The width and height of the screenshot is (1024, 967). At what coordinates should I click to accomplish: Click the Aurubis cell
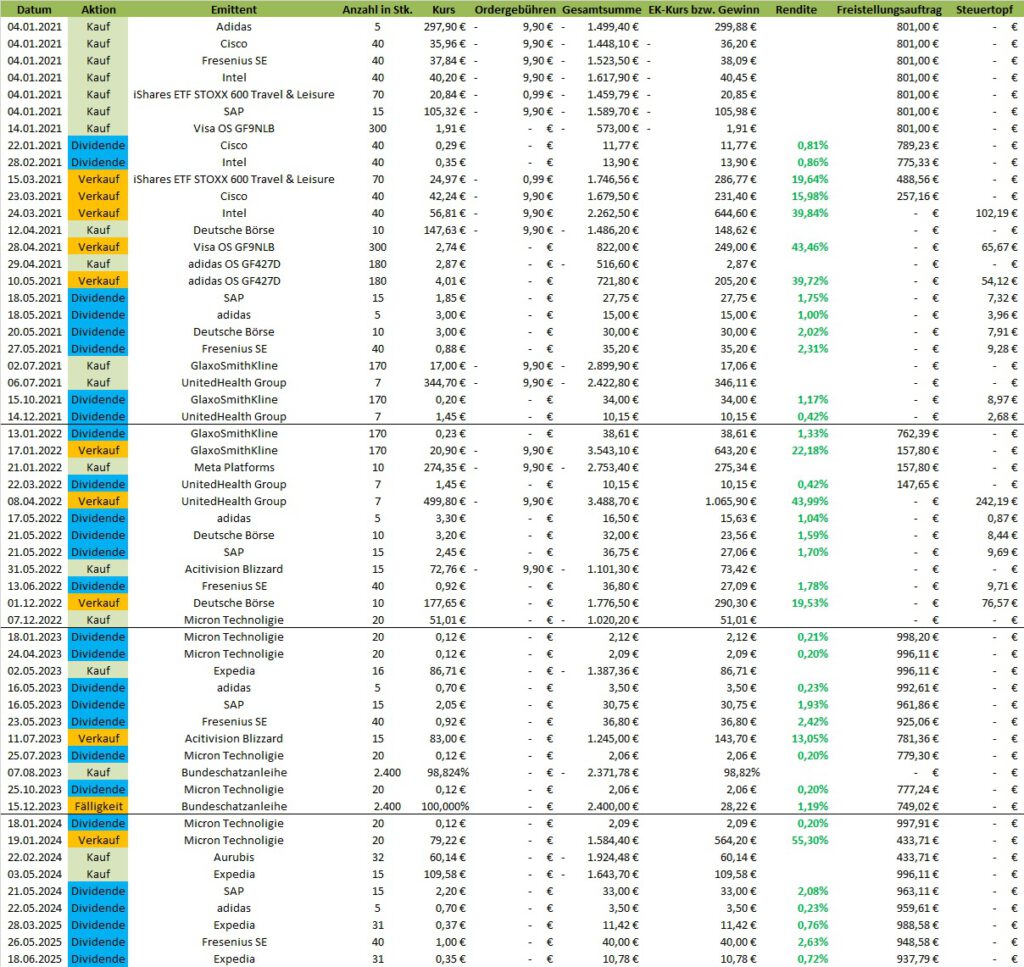(234, 859)
